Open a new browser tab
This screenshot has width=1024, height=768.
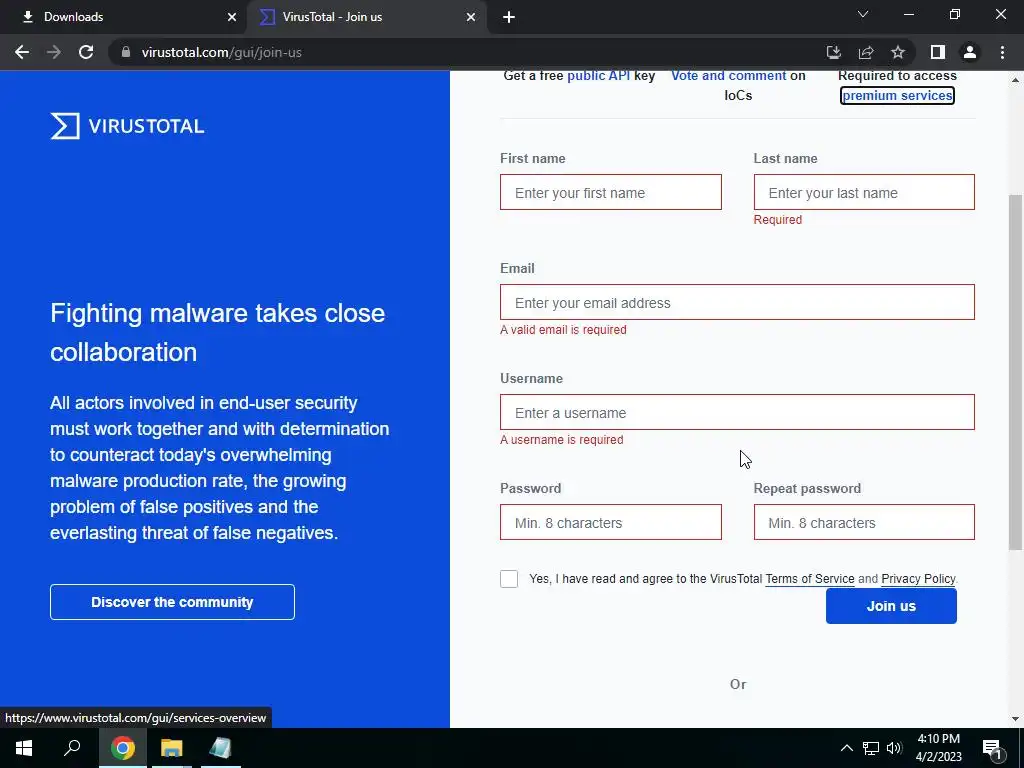pyautogui.click(x=509, y=17)
